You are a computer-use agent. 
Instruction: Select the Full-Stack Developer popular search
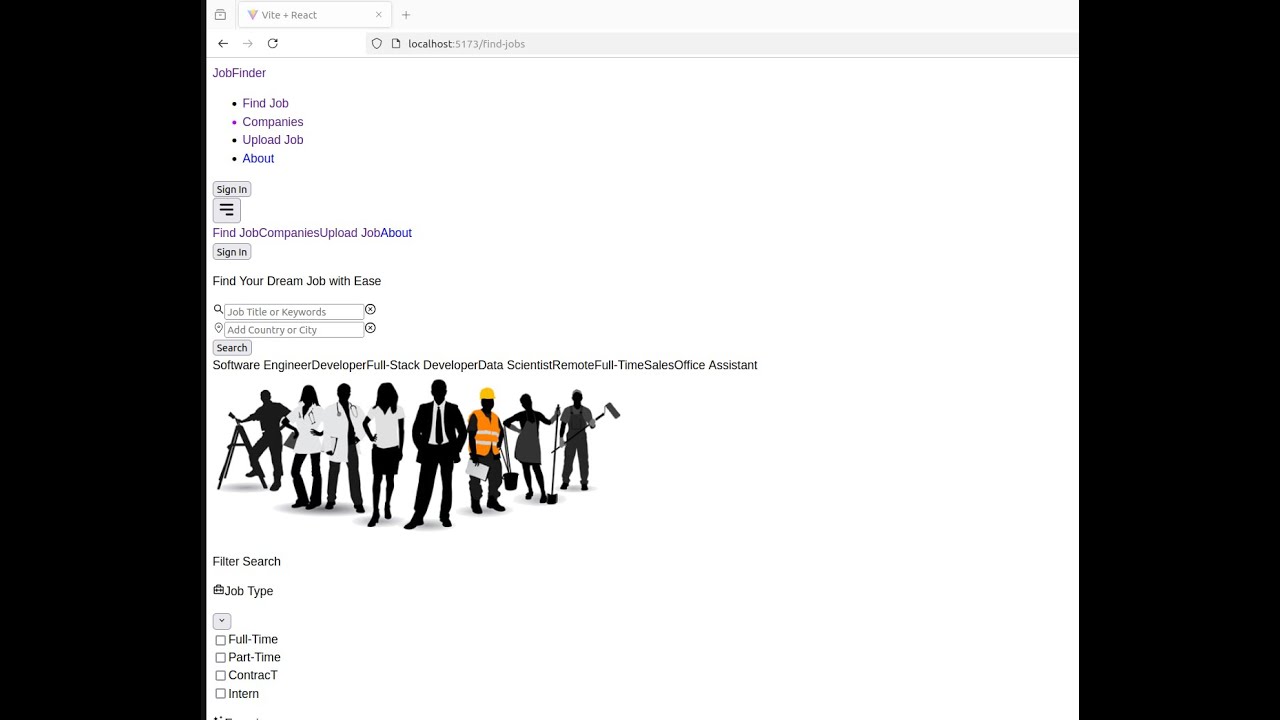tap(422, 365)
